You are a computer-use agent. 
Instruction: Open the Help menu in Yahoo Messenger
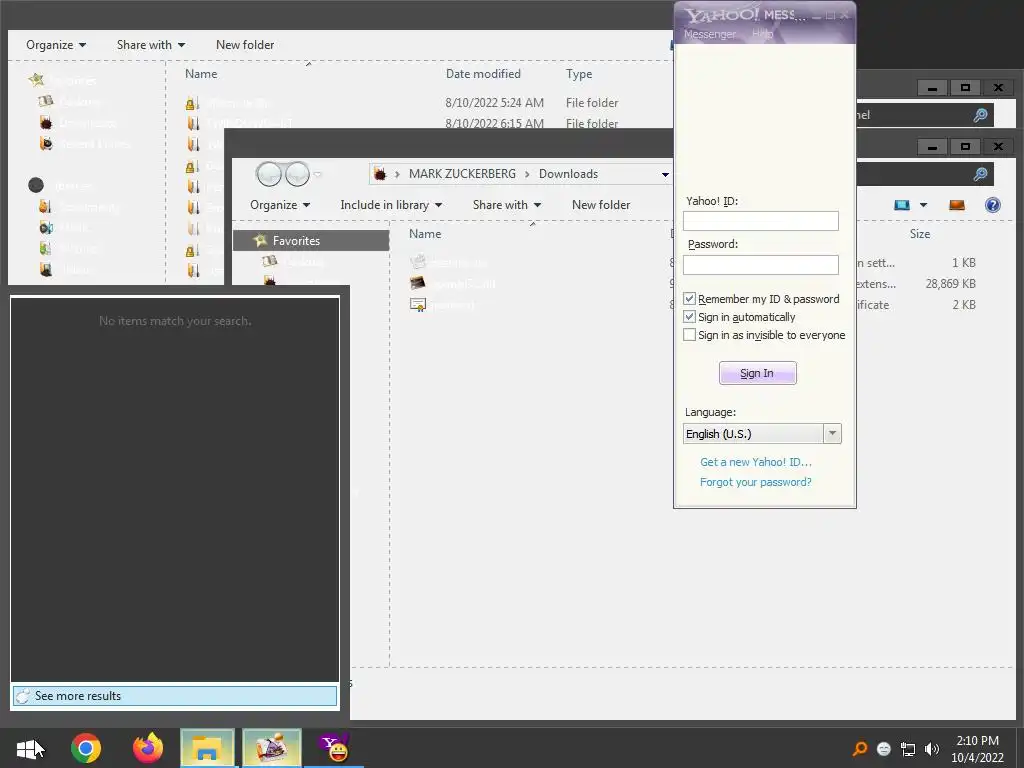[x=762, y=34]
